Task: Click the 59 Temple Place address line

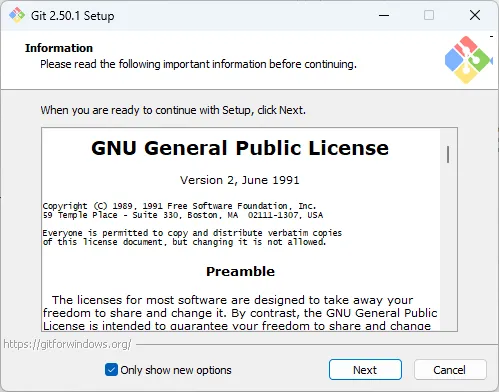Action: click(x=183, y=215)
